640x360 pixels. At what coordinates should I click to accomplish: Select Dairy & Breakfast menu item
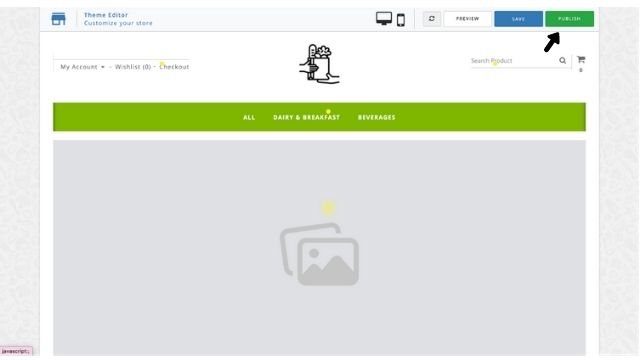[307, 117]
